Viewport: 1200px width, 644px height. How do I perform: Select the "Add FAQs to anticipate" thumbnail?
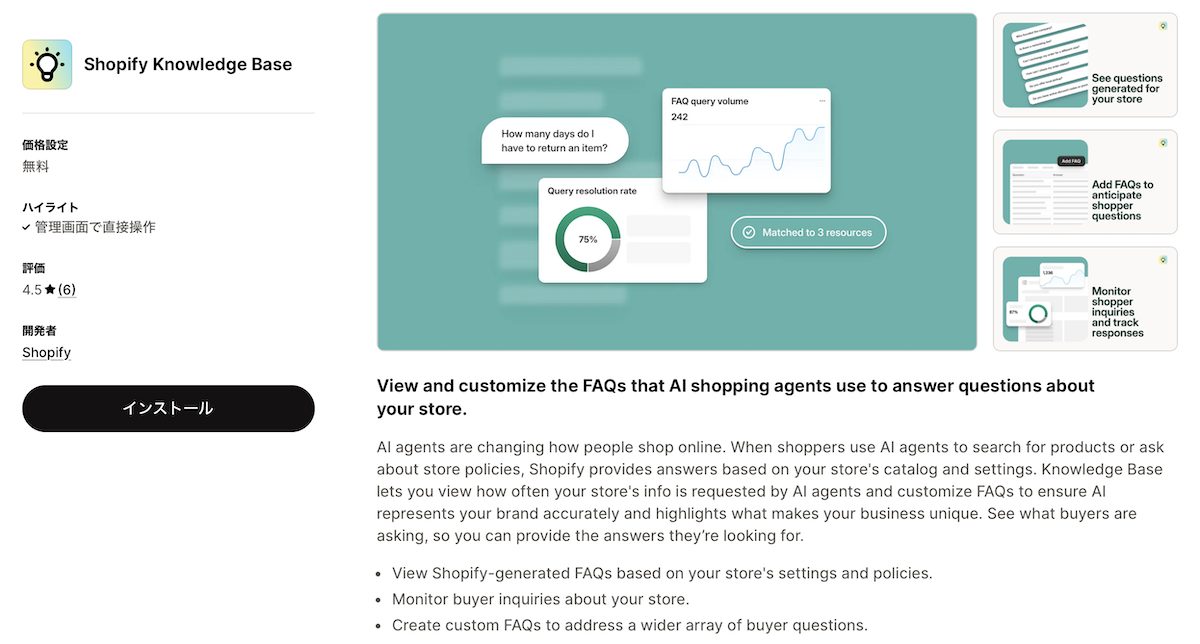(x=1085, y=182)
